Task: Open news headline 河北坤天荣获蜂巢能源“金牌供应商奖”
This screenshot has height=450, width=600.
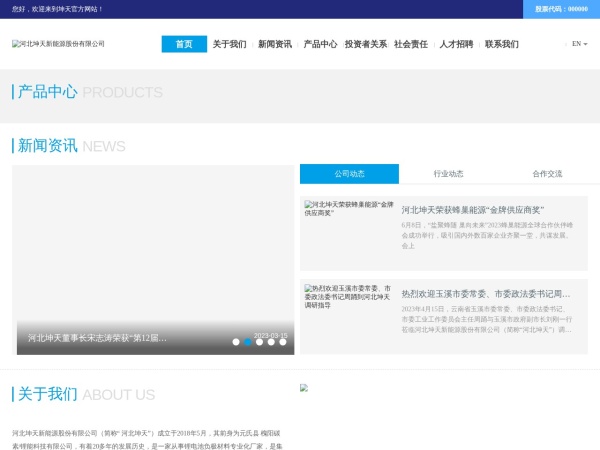Action: (473, 210)
